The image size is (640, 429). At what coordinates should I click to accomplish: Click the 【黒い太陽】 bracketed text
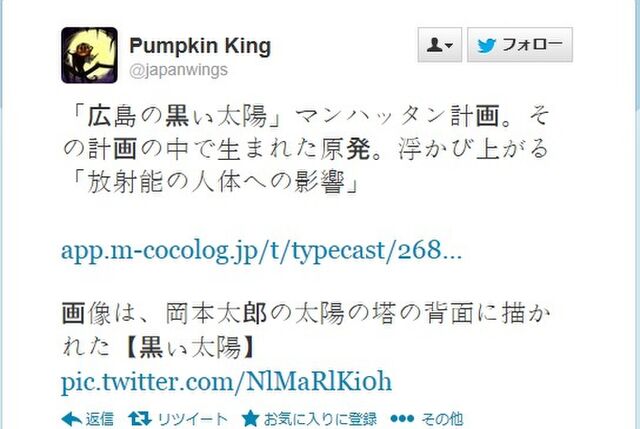(x=190, y=348)
